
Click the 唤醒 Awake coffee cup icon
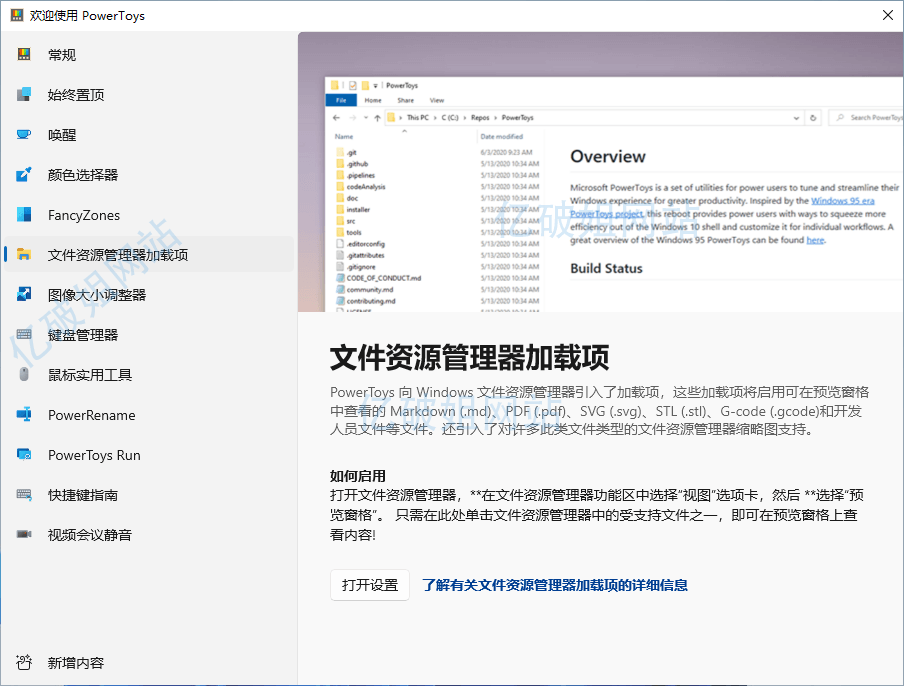point(24,135)
